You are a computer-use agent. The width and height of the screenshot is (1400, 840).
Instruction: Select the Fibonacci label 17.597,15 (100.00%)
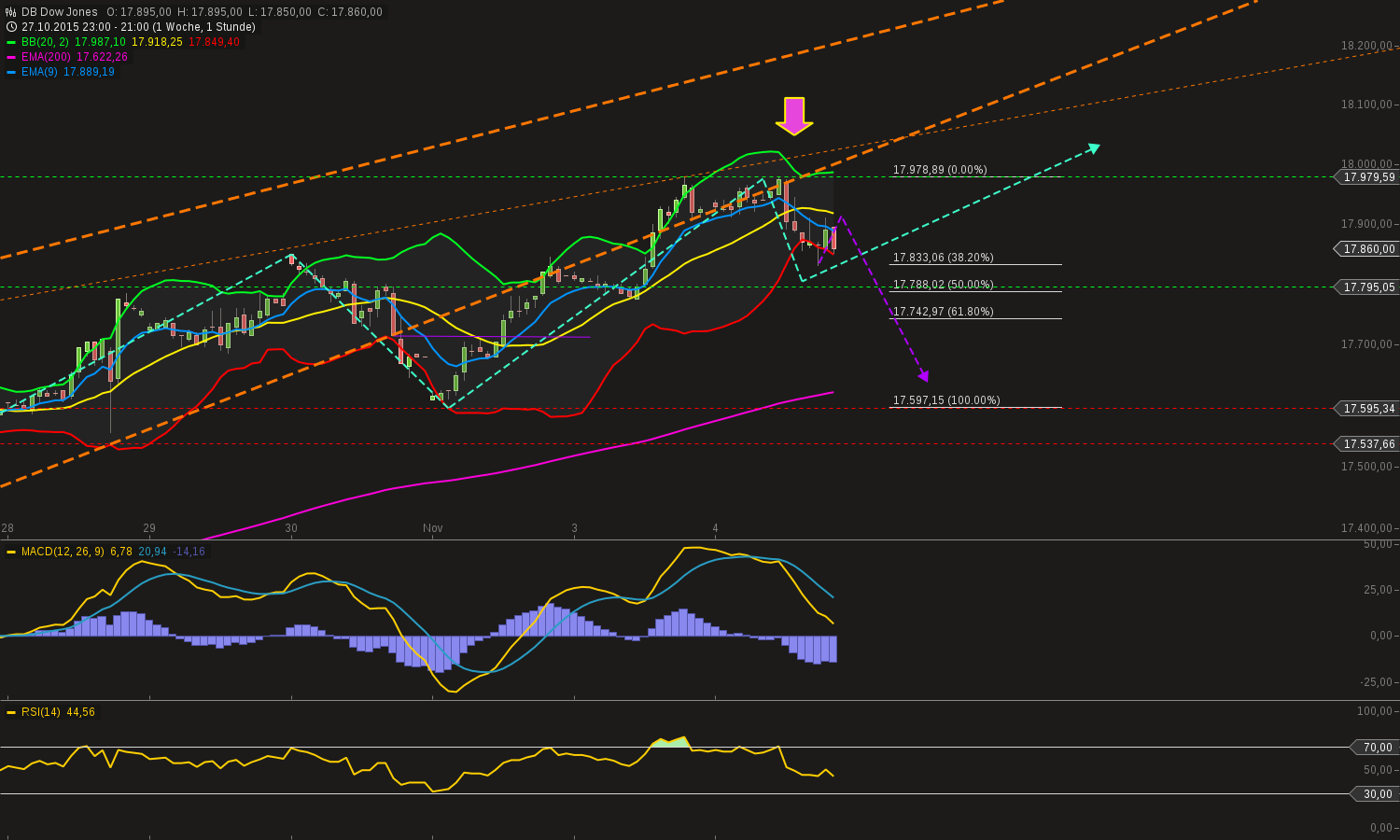pos(946,400)
